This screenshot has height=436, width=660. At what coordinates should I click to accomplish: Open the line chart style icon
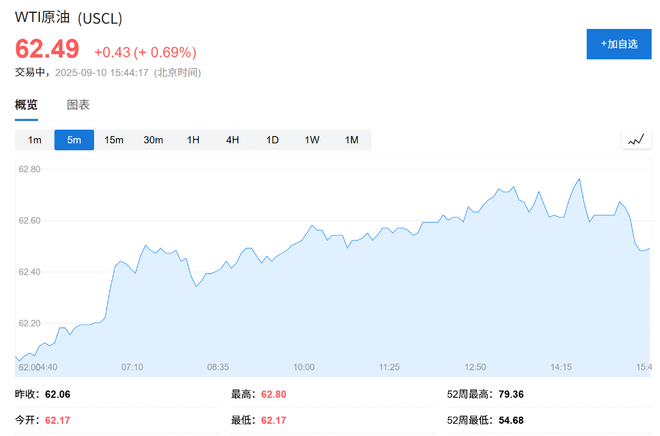635,140
